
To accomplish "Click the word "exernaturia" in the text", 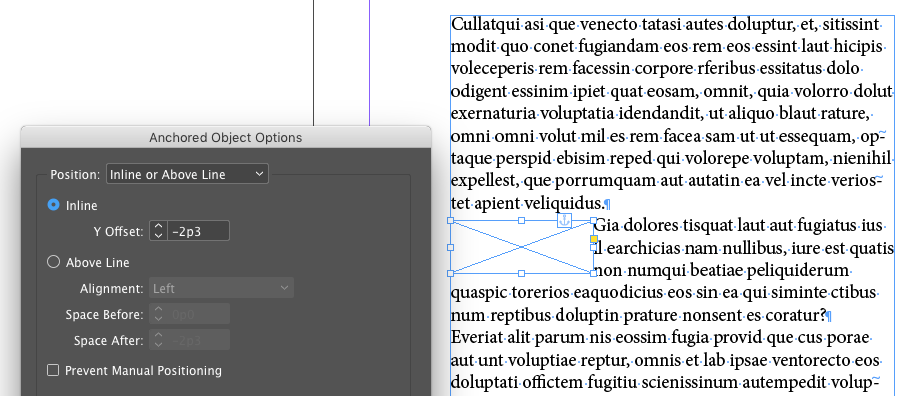I will pyautogui.click(x=494, y=114).
